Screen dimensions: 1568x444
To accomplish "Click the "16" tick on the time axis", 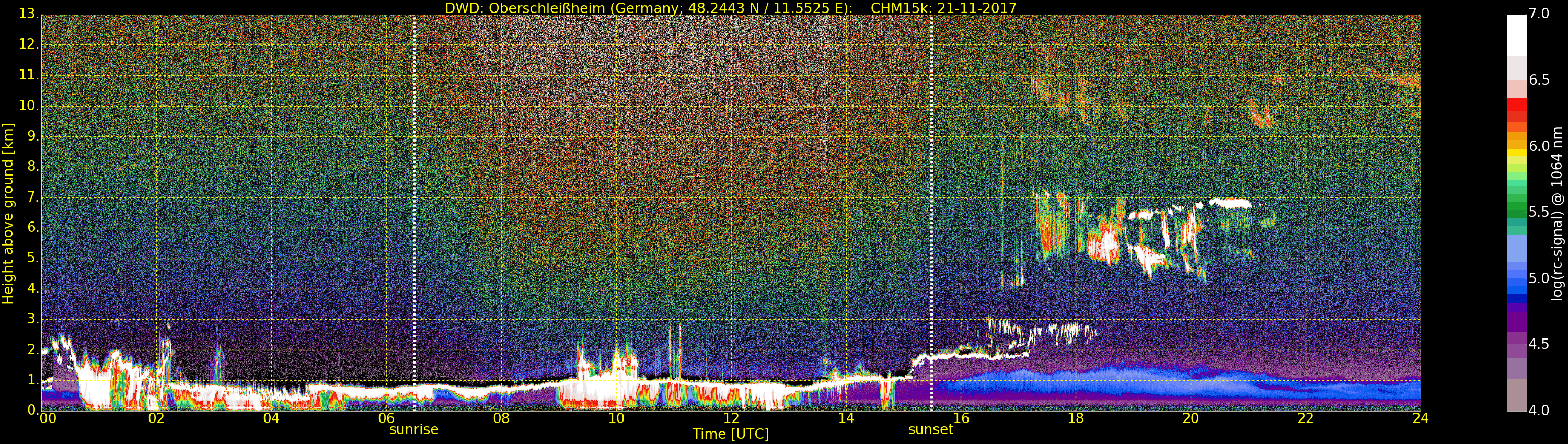I will 961,418.
